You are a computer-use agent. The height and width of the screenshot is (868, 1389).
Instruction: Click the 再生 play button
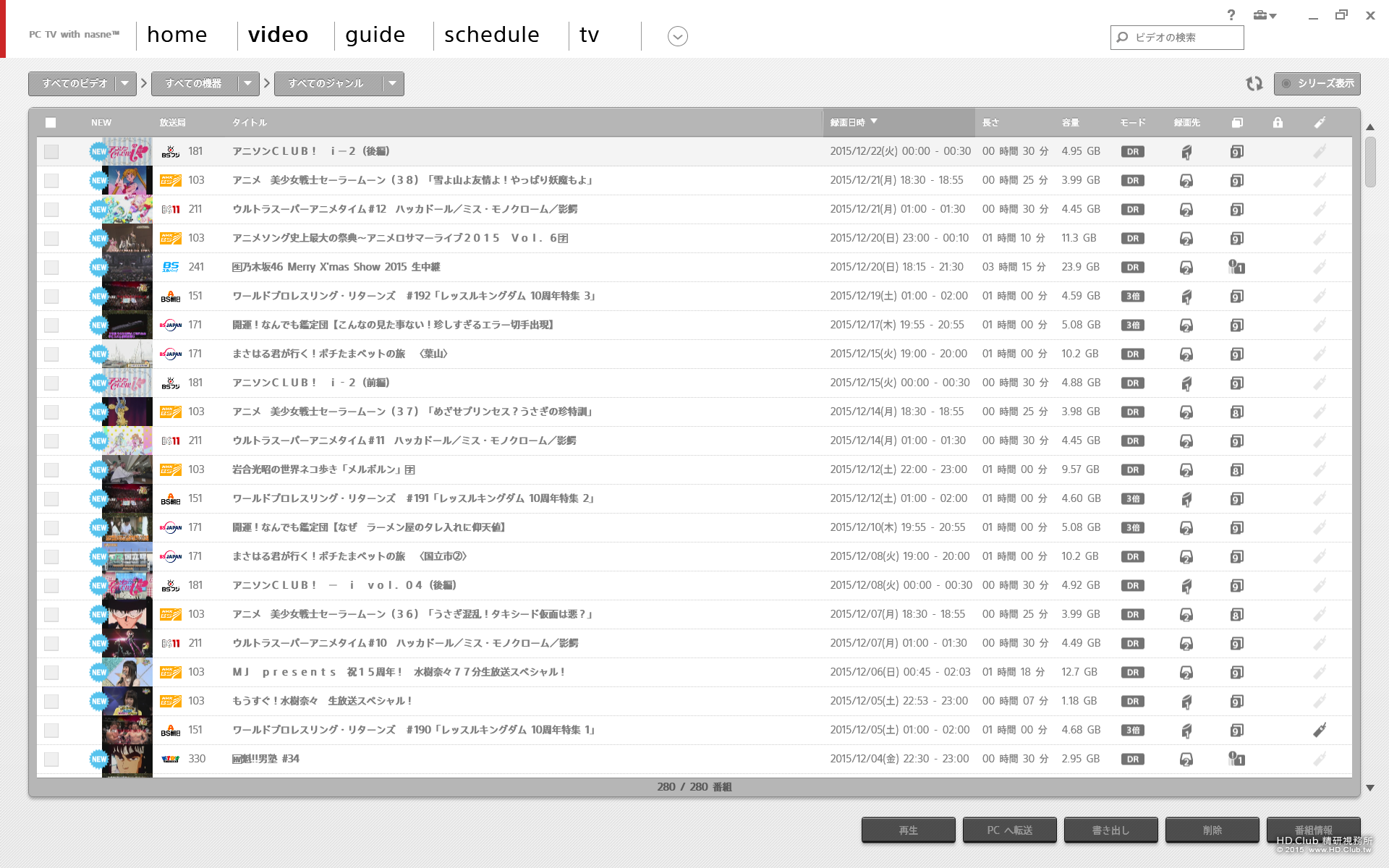pyautogui.click(x=909, y=830)
